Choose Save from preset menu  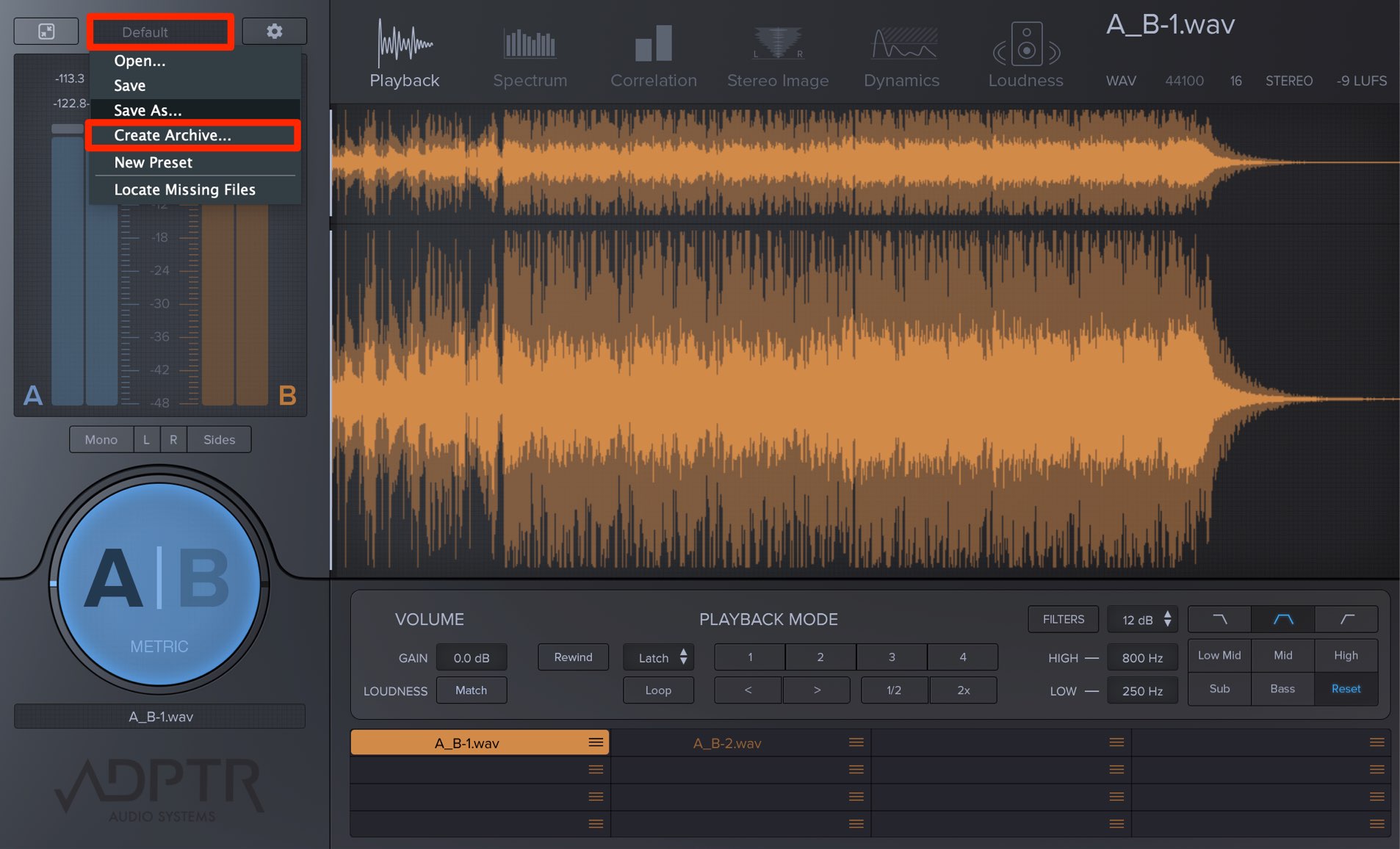coord(195,86)
